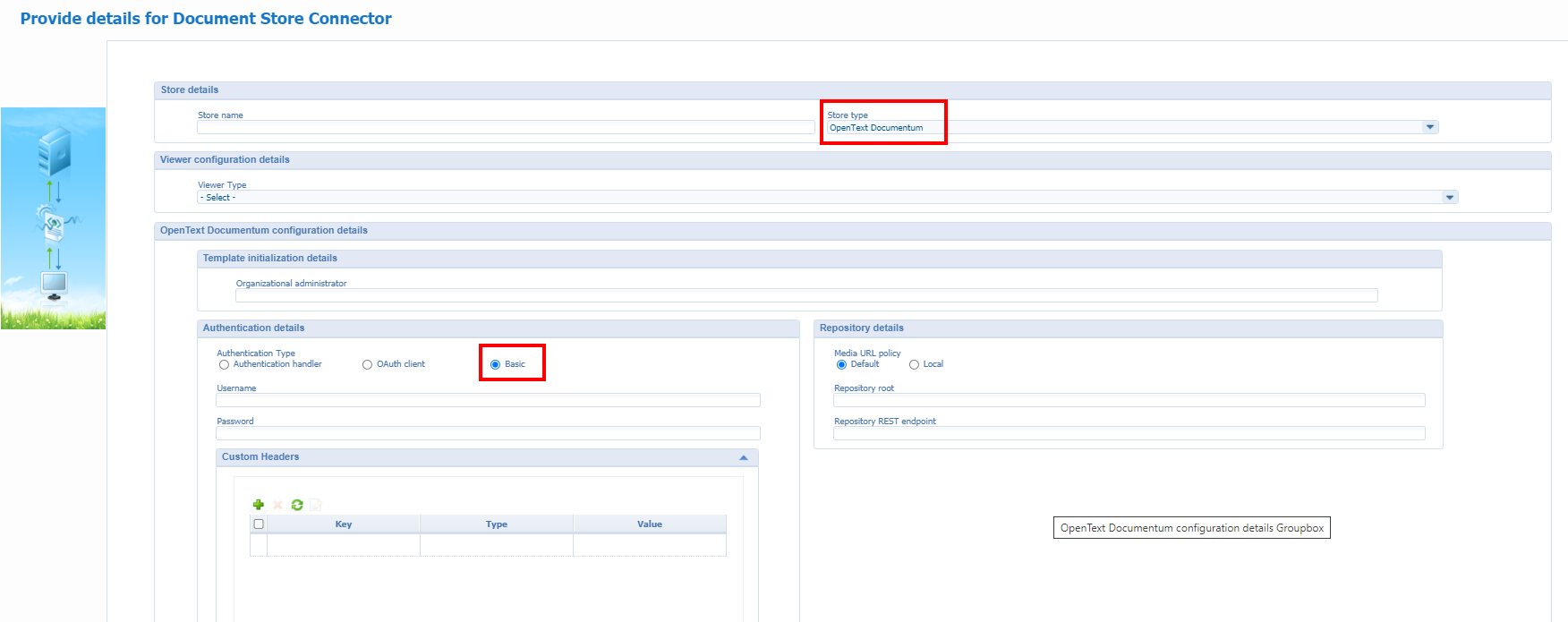Sort by the Key column header

click(x=344, y=524)
